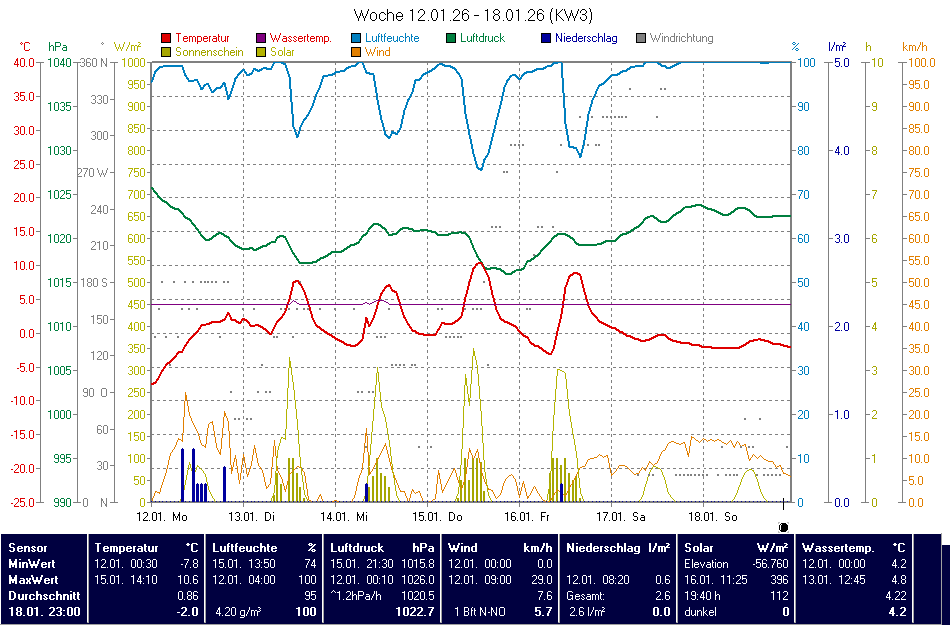950x625 pixels.
Task: Click the green Luftdruck legend square
Action: click(452, 39)
